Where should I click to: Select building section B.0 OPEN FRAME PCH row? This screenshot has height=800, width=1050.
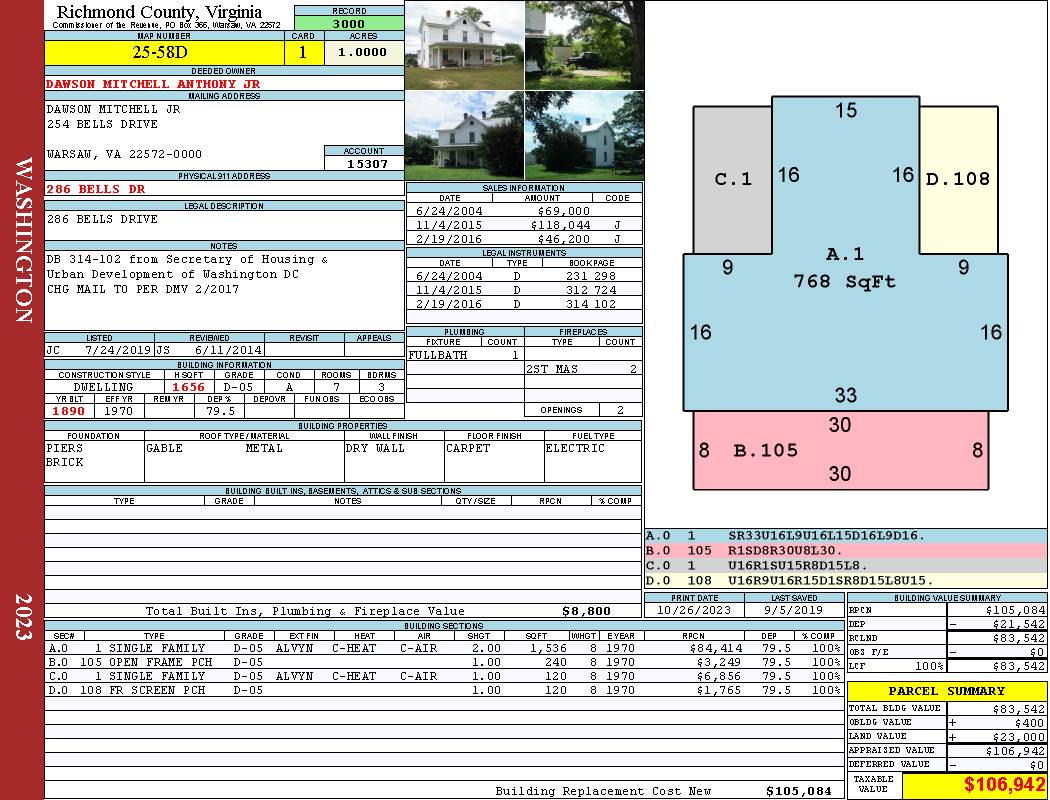coord(443,662)
